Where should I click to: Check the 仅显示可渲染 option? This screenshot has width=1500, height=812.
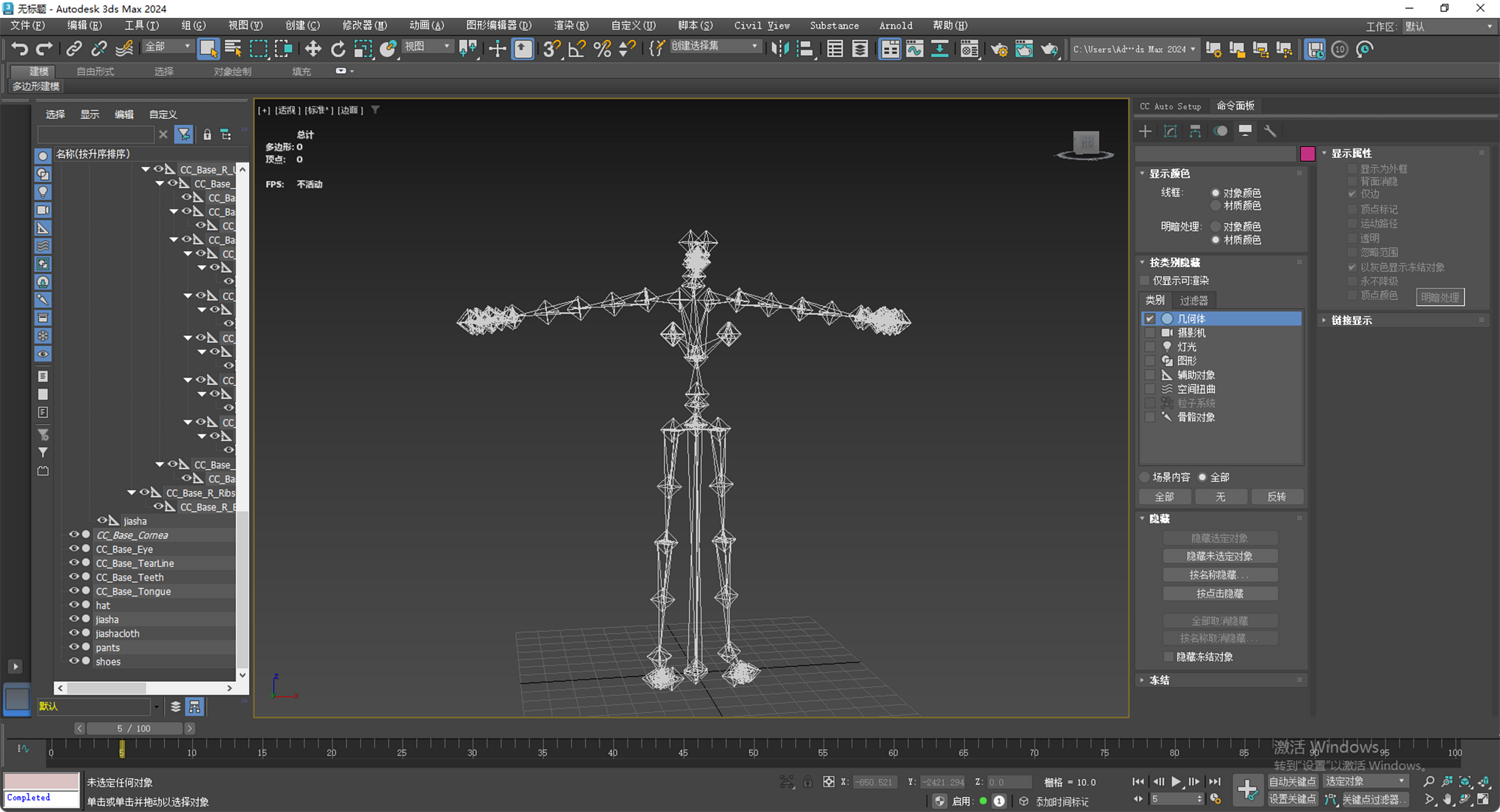click(1146, 281)
